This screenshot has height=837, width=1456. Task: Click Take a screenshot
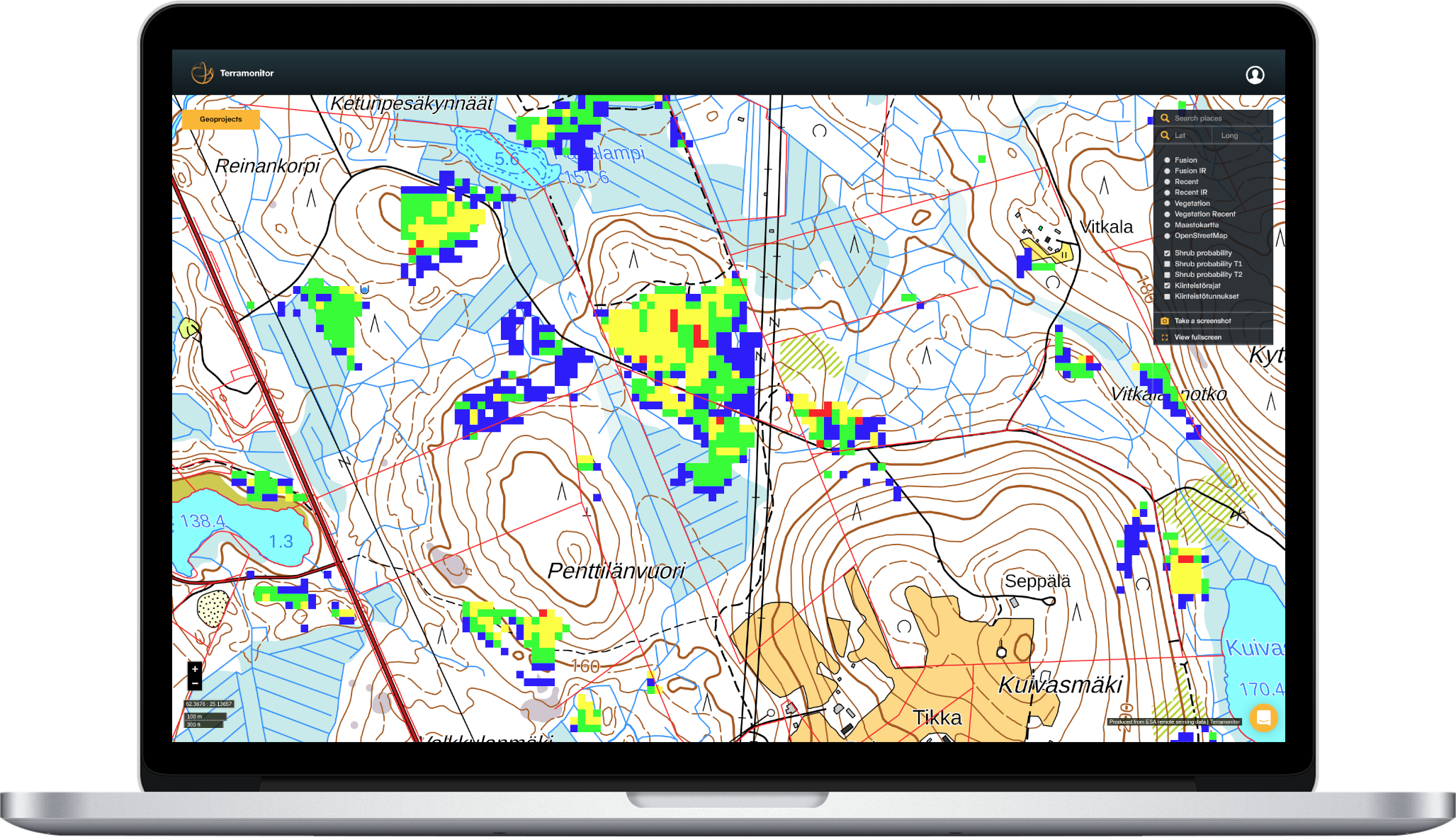(1203, 321)
